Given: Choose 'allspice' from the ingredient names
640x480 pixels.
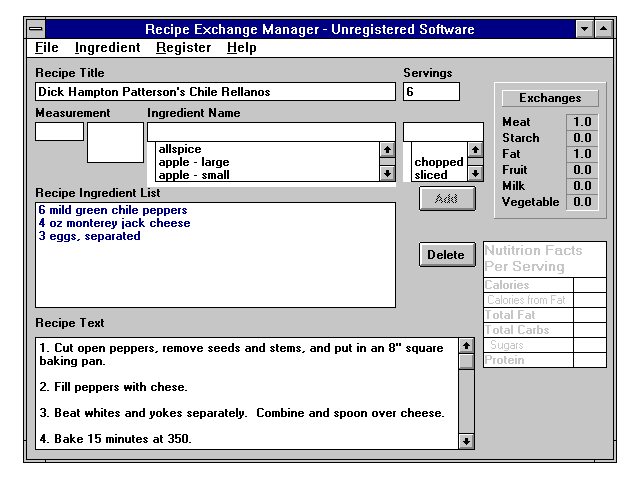Looking at the screenshot, I should (x=180, y=149).
